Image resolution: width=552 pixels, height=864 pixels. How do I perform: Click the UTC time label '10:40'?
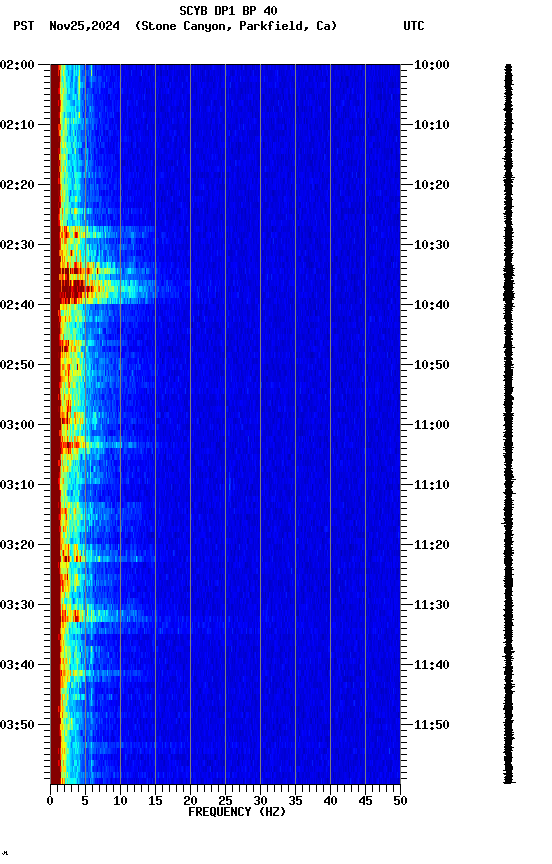click(431, 305)
